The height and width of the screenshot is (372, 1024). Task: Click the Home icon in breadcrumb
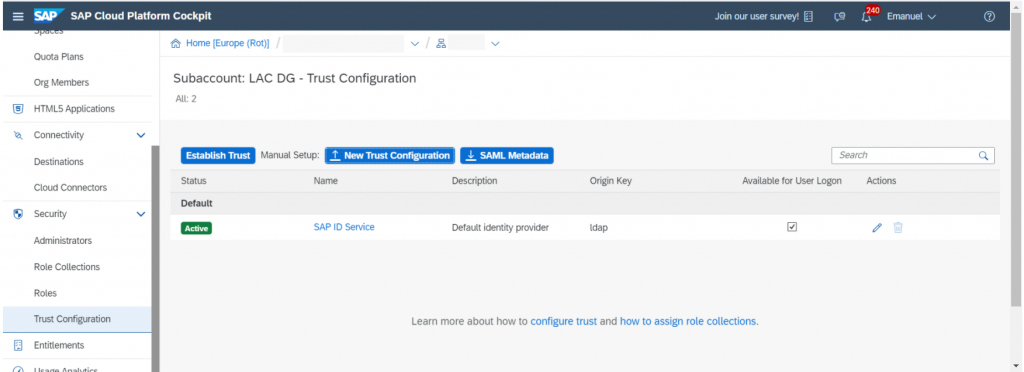[x=175, y=44]
